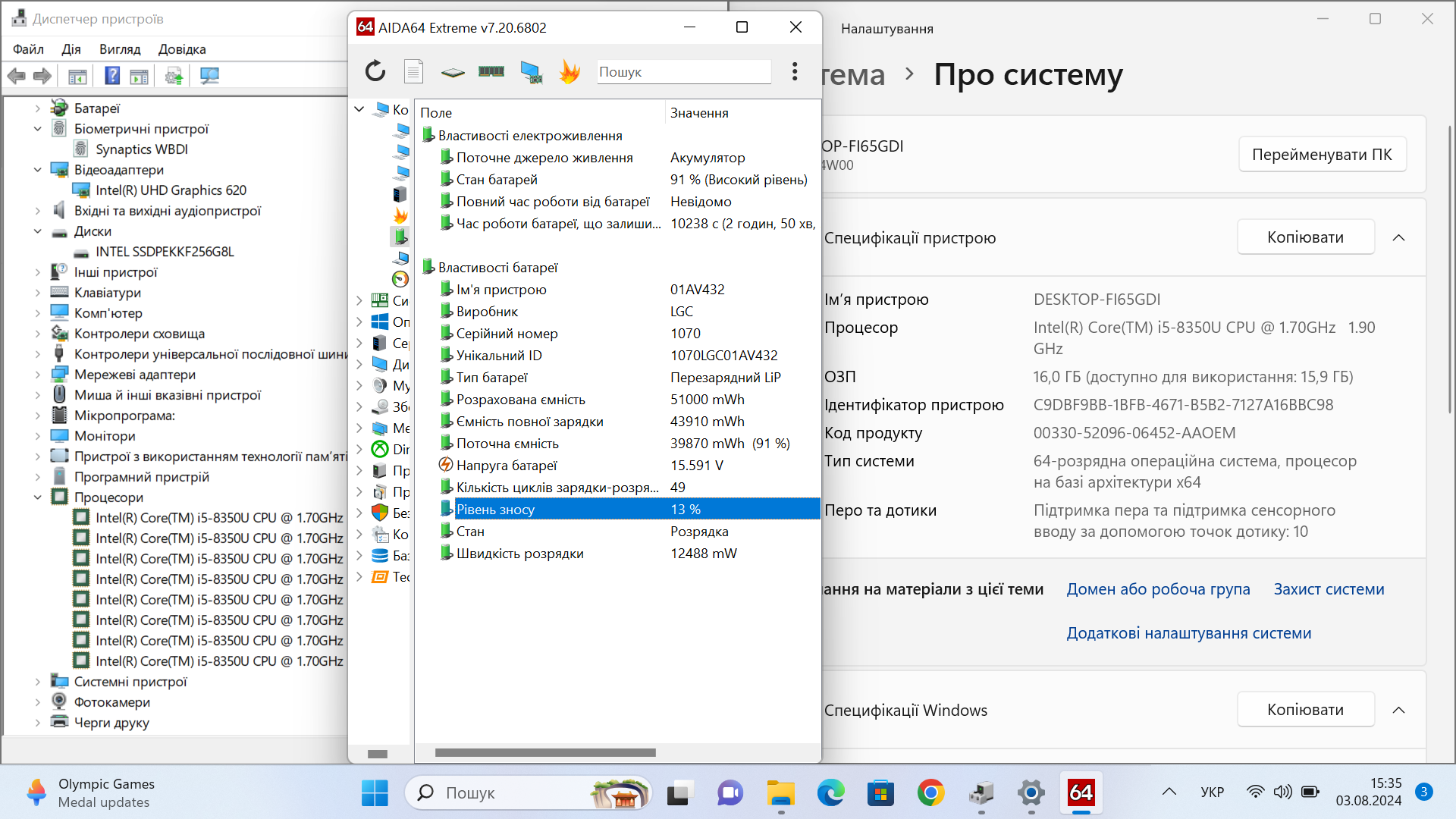The width and height of the screenshot is (1456, 819).
Task: Open the memory benchmark RAM icon
Action: point(491,71)
